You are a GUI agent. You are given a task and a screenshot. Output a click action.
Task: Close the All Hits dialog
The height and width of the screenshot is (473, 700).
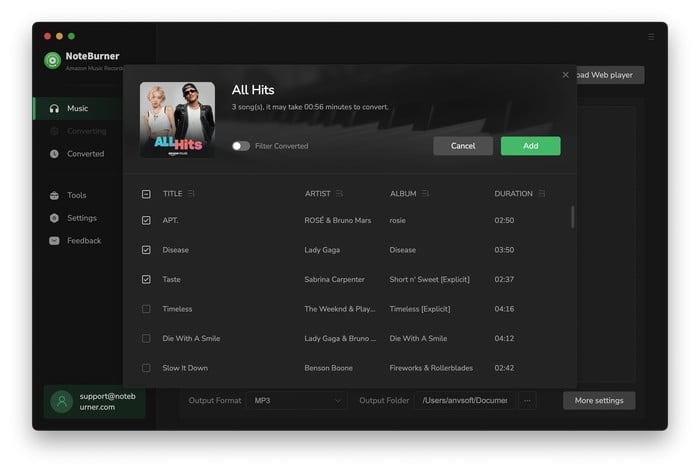tap(565, 75)
